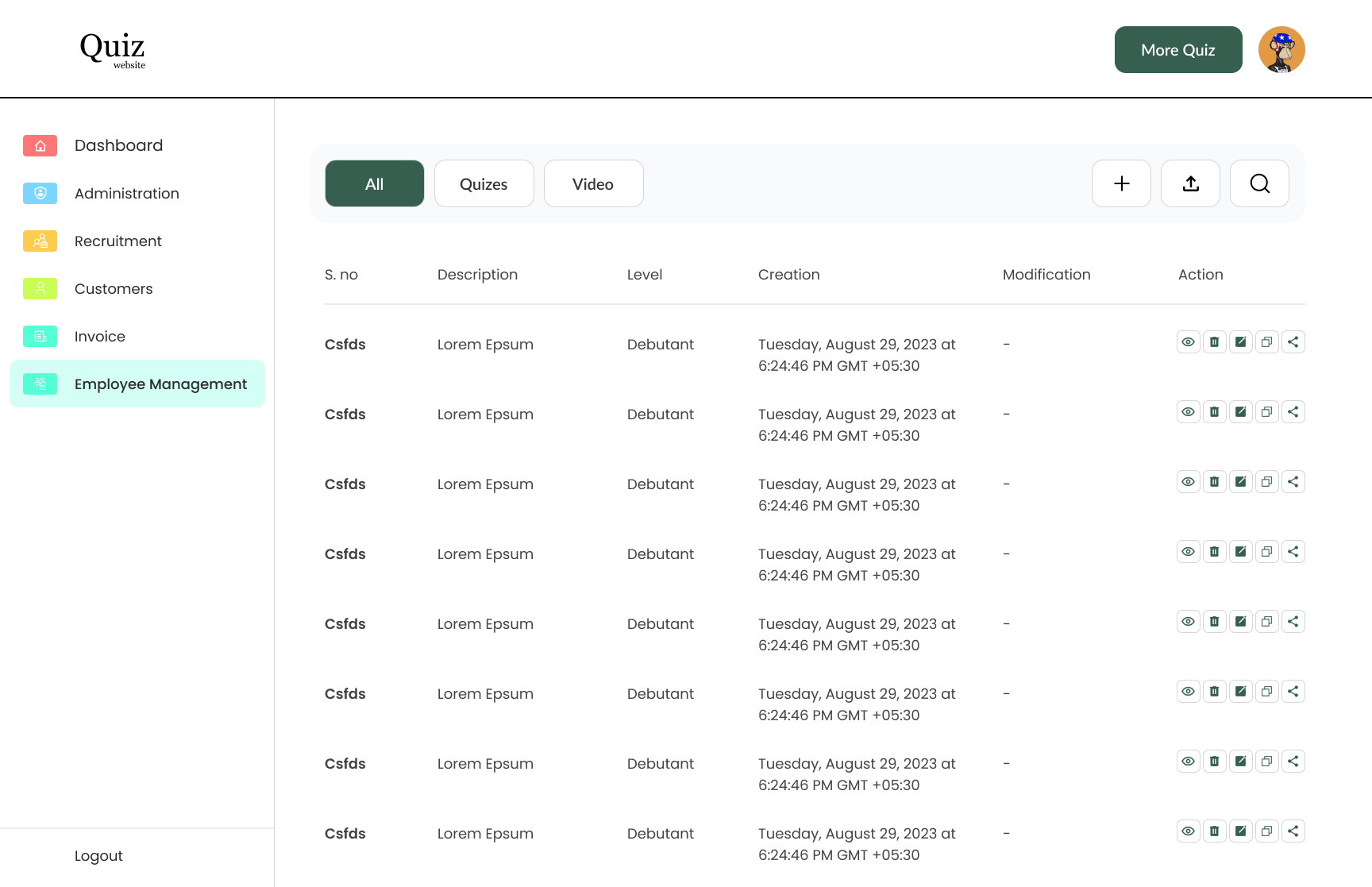This screenshot has height=887, width=1372.
Task: Click the Dashboard home icon in sidebar
Action: pos(40,146)
